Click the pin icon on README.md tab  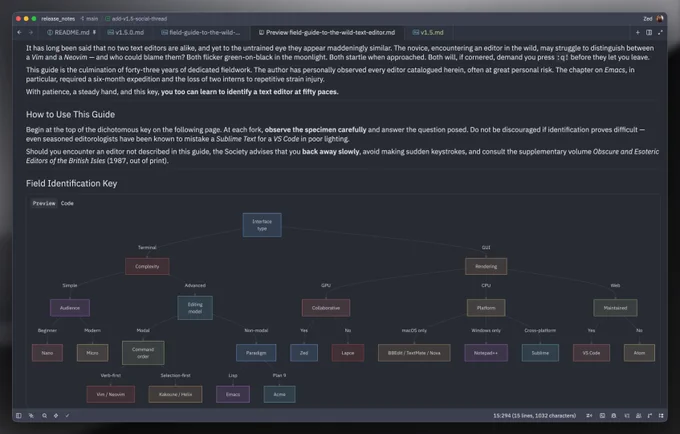click(94, 33)
